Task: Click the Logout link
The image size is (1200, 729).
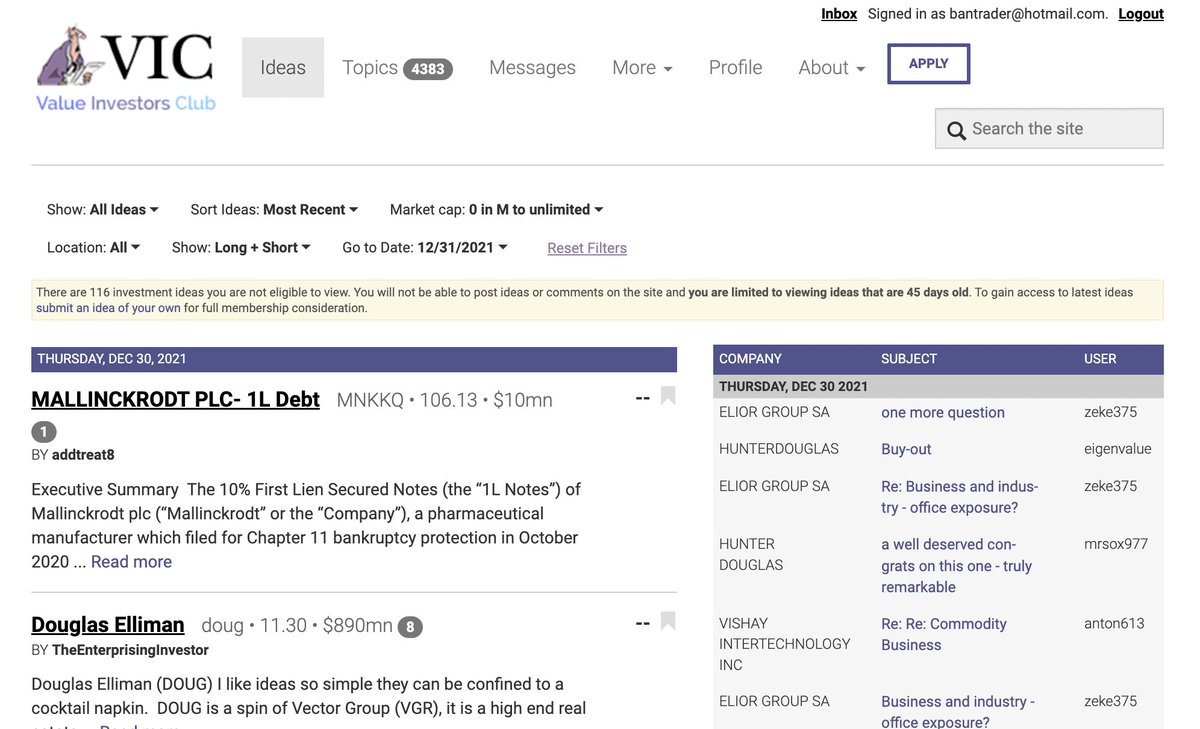Action: 1141,14
